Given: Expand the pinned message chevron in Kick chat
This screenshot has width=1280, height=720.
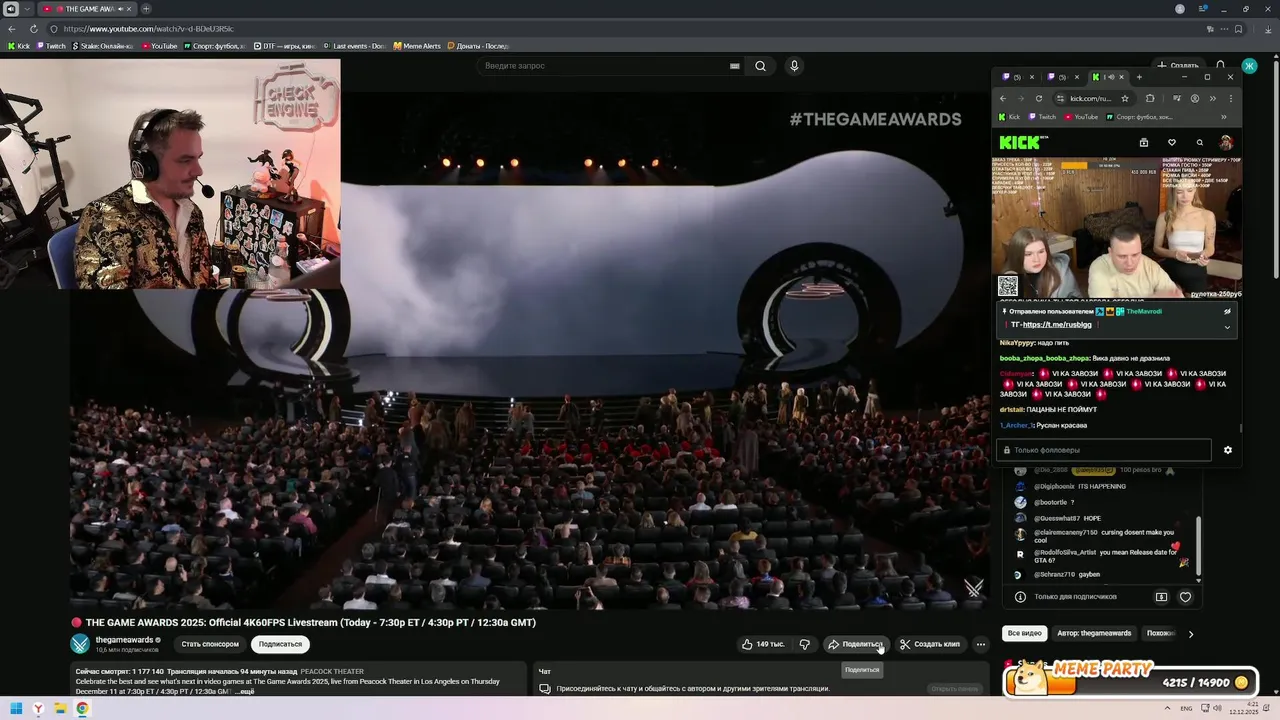Looking at the screenshot, I should pos(1227,327).
